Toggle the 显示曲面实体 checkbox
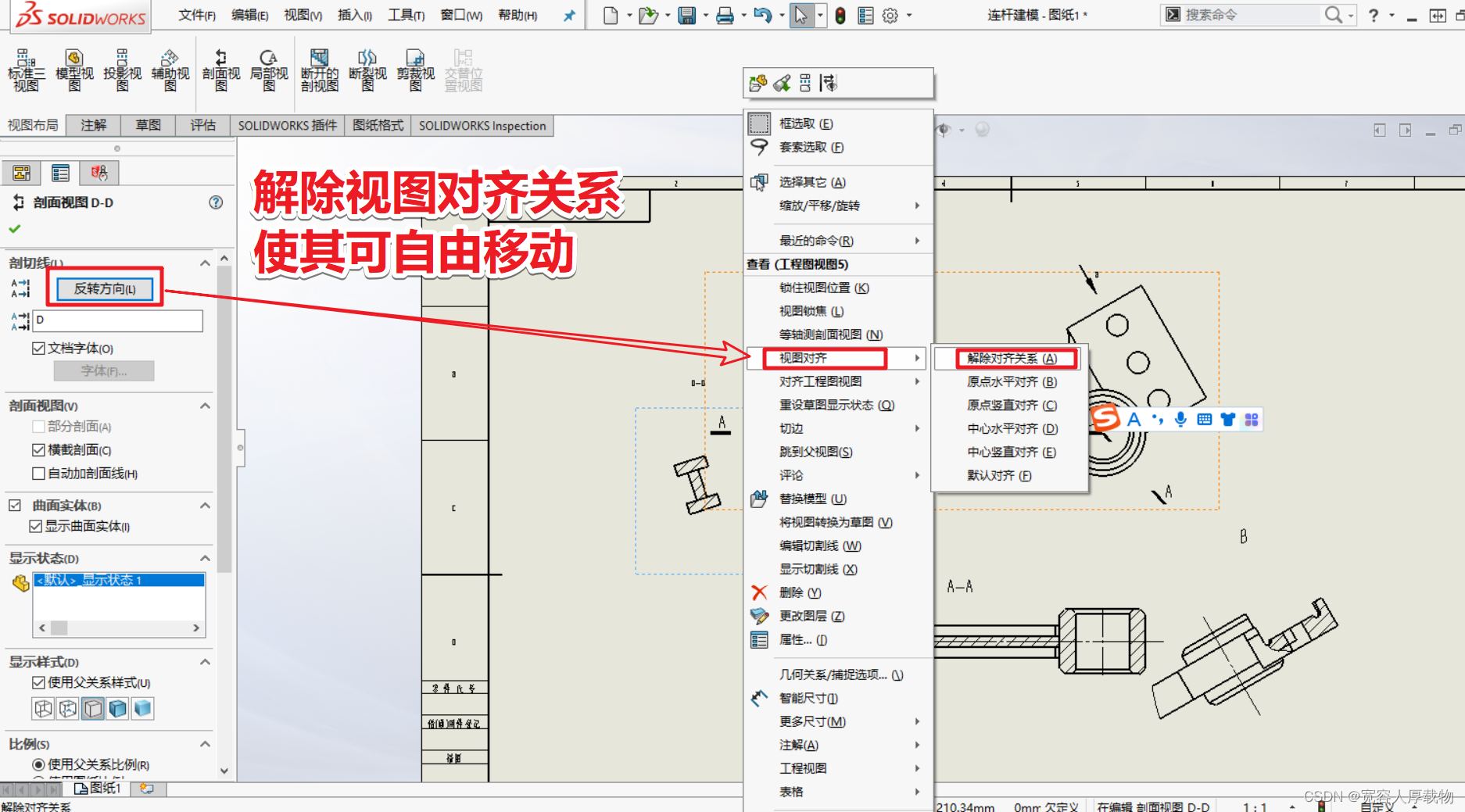 (x=35, y=527)
